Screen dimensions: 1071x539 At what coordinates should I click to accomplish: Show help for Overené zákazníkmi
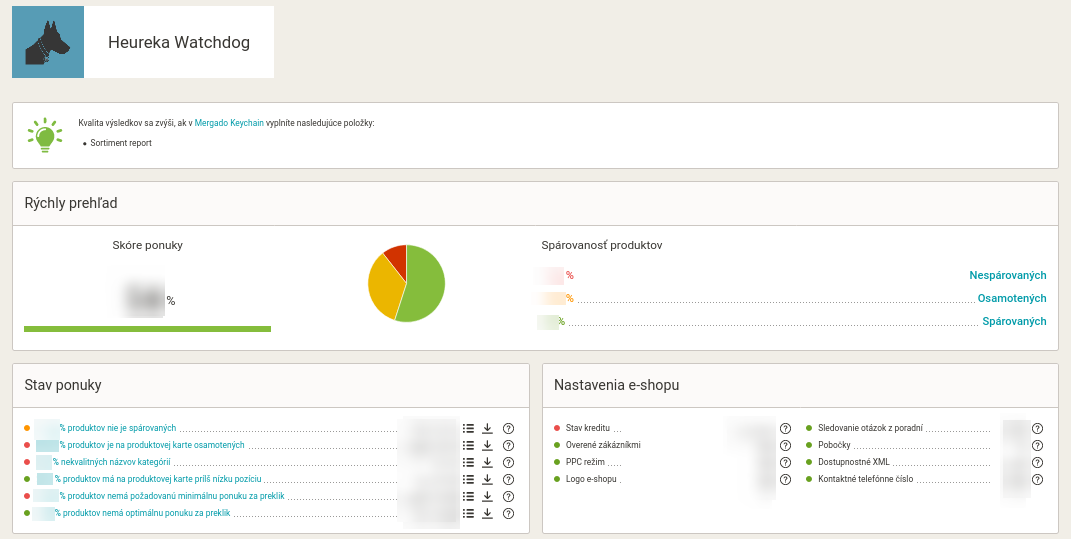click(x=785, y=445)
